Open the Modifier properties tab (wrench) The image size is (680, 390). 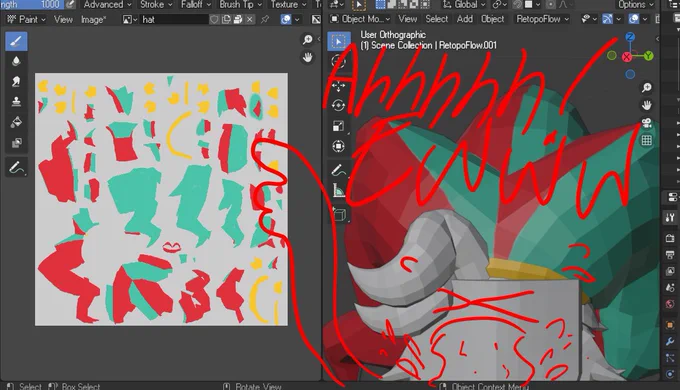tap(670, 341)
